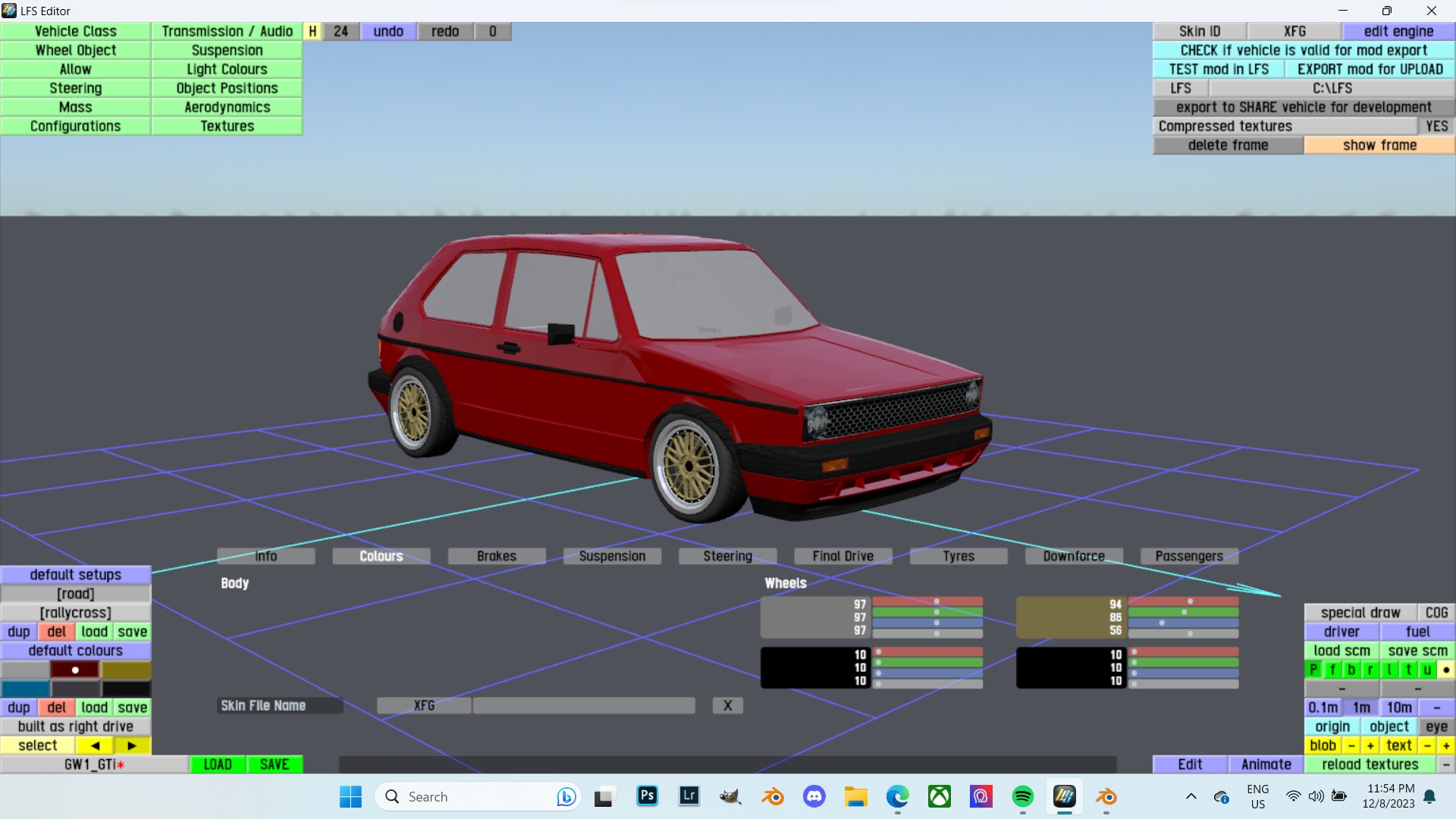Click the green SAVE vehicle button
Viewport: 1456px width, 819px height.
click(x=275, y=764)
